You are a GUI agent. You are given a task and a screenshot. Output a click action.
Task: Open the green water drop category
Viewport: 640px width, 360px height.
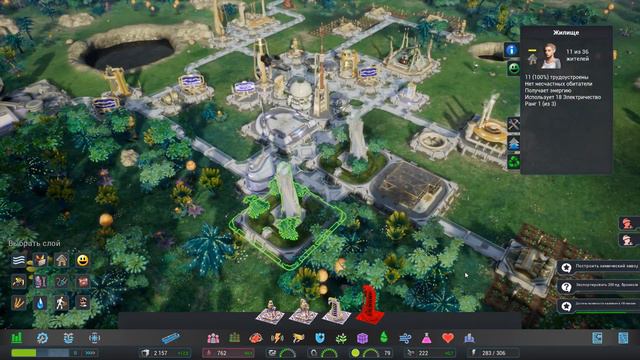pos(384,338)
